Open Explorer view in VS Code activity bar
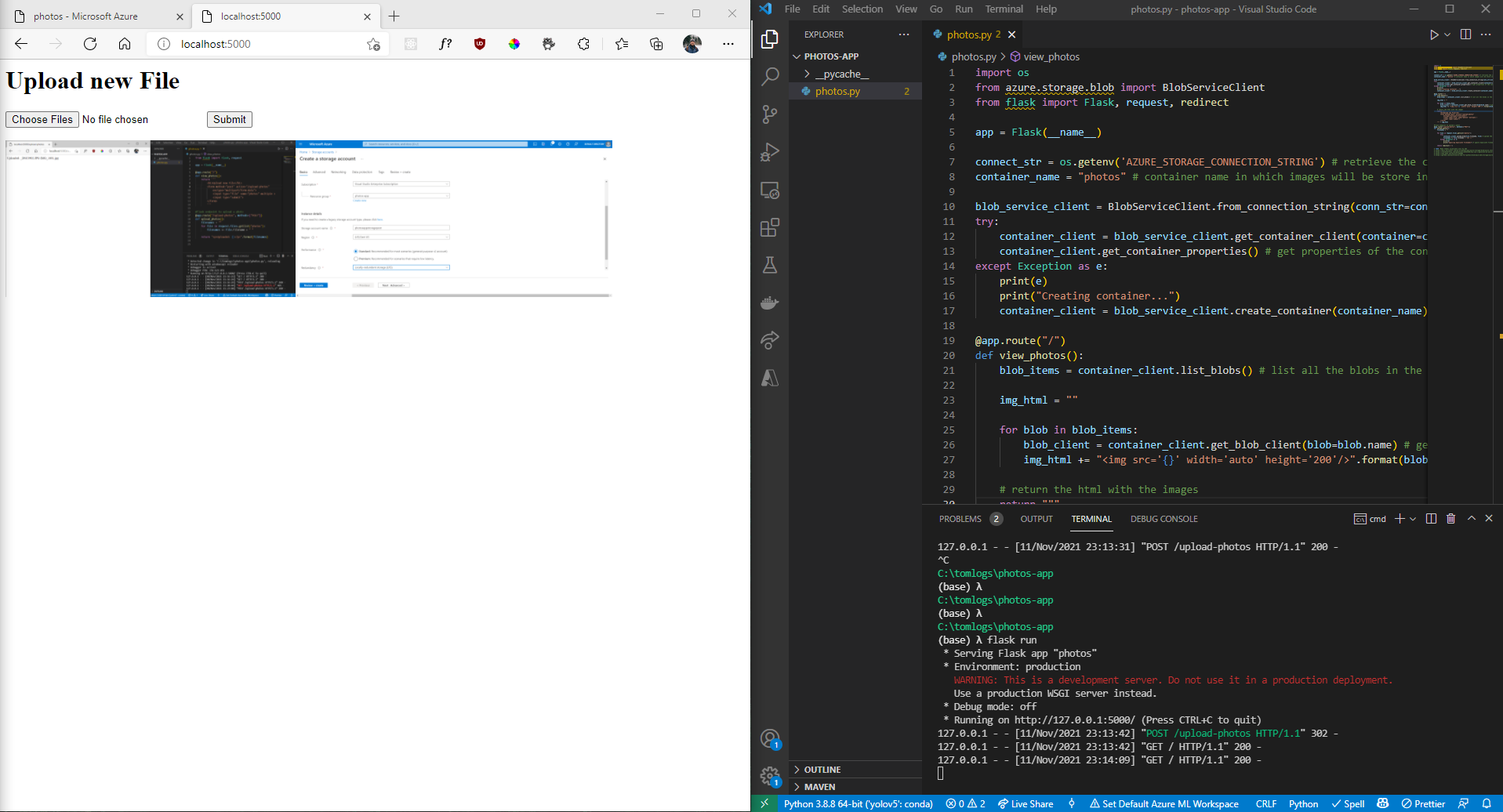 (770, 38)
